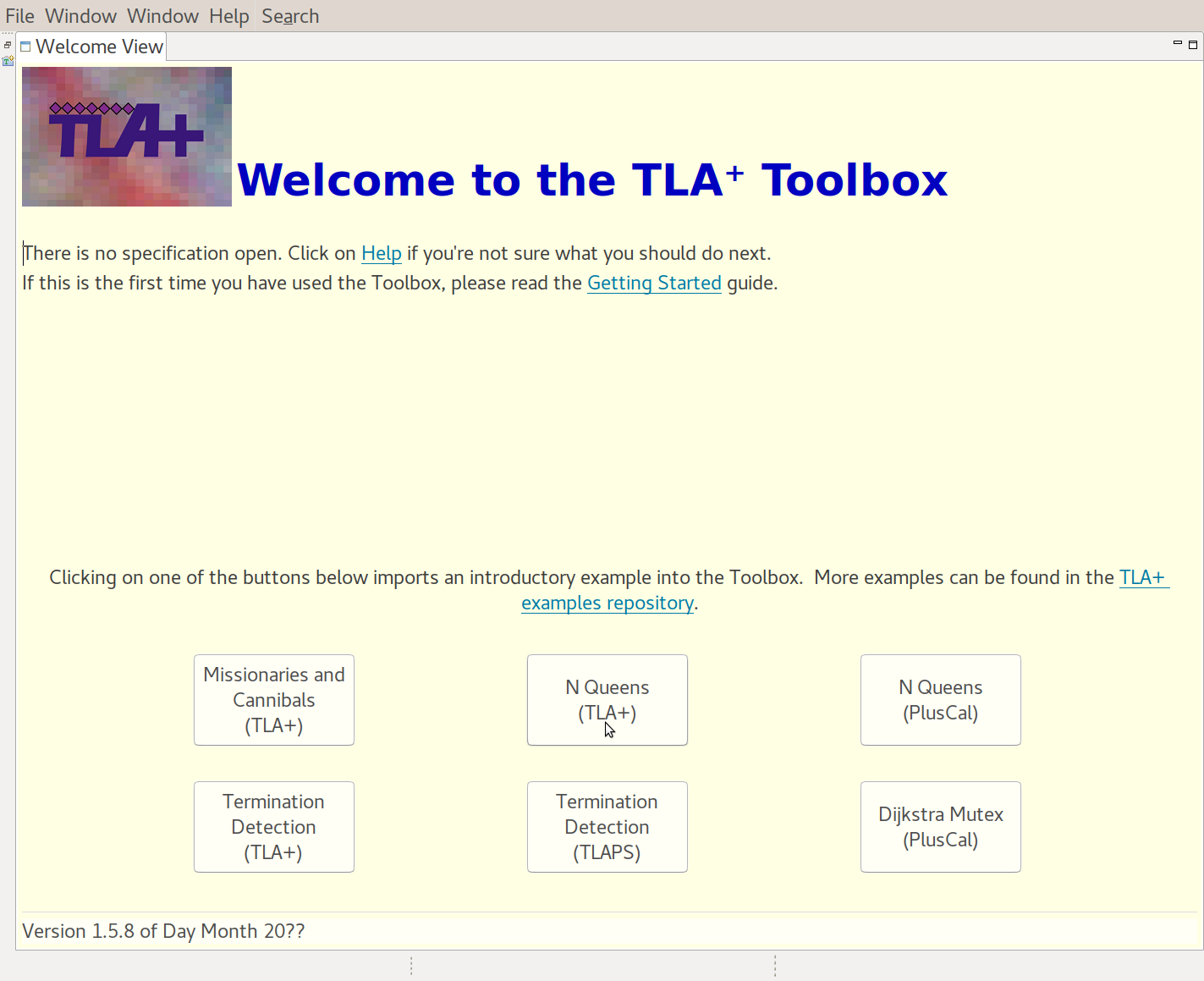Open the Search menu
Image resolution: width=1204 pixels, height=981 pixels.
pyautogui.click(x=290, y=15)
